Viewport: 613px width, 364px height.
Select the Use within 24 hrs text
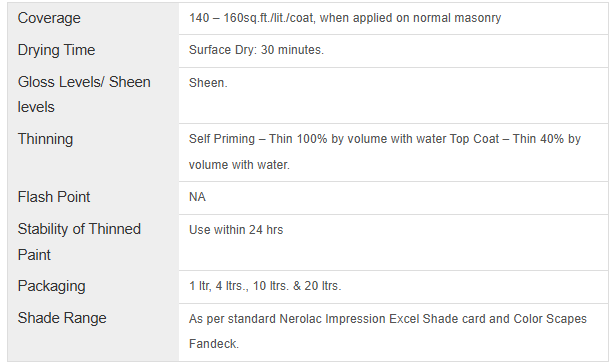(236, 230)
